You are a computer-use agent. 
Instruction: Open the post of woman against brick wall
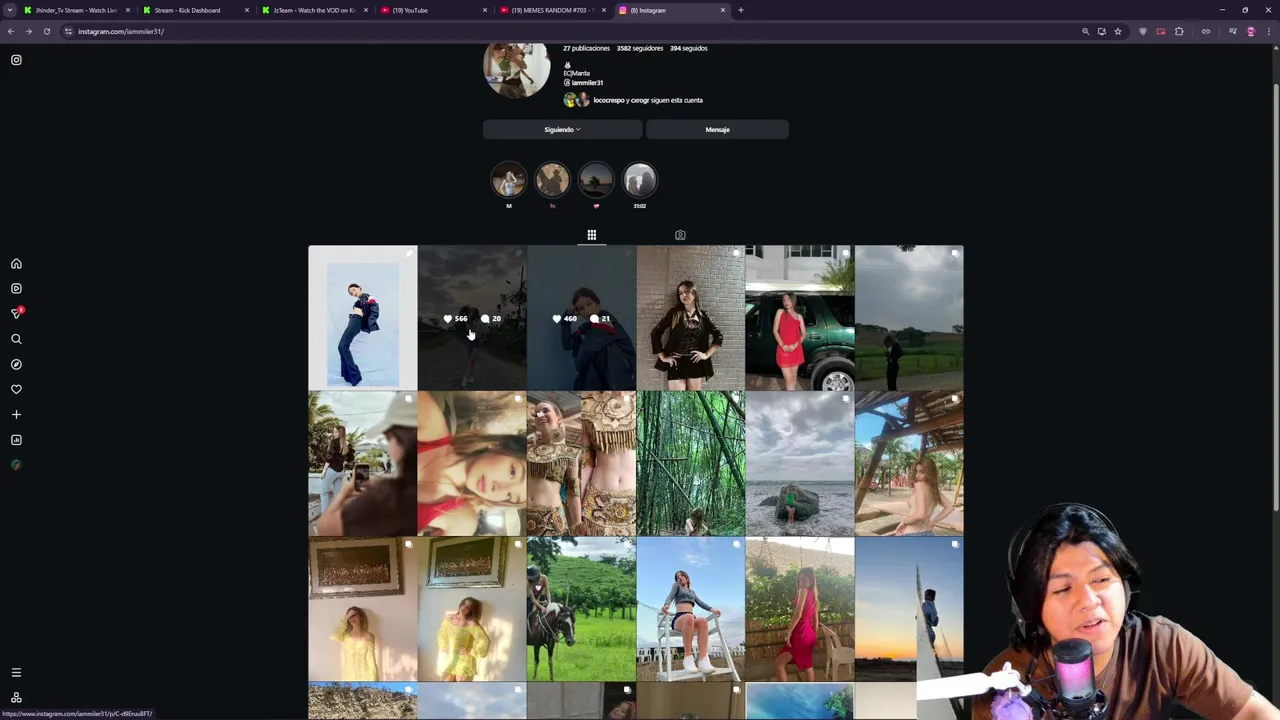click(x=690, y=317)
